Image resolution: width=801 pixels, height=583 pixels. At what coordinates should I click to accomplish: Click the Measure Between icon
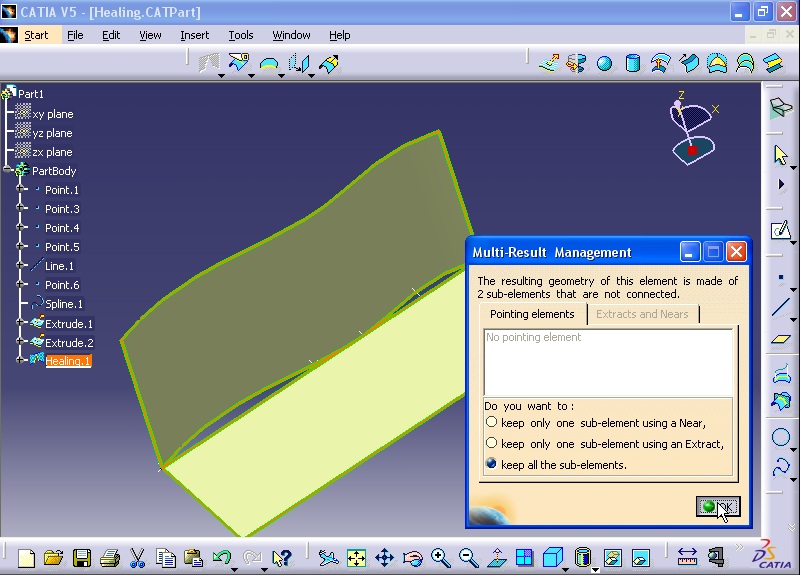687,557
